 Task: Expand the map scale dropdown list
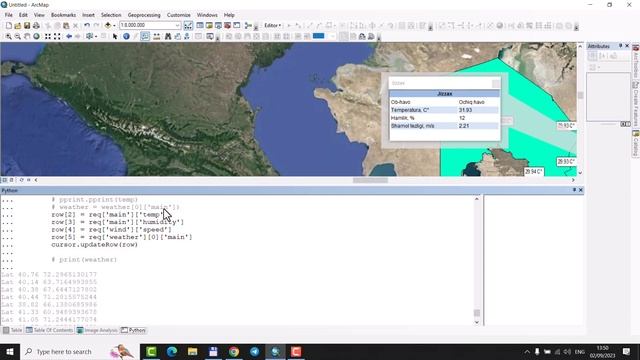click(x=178, y=25)
